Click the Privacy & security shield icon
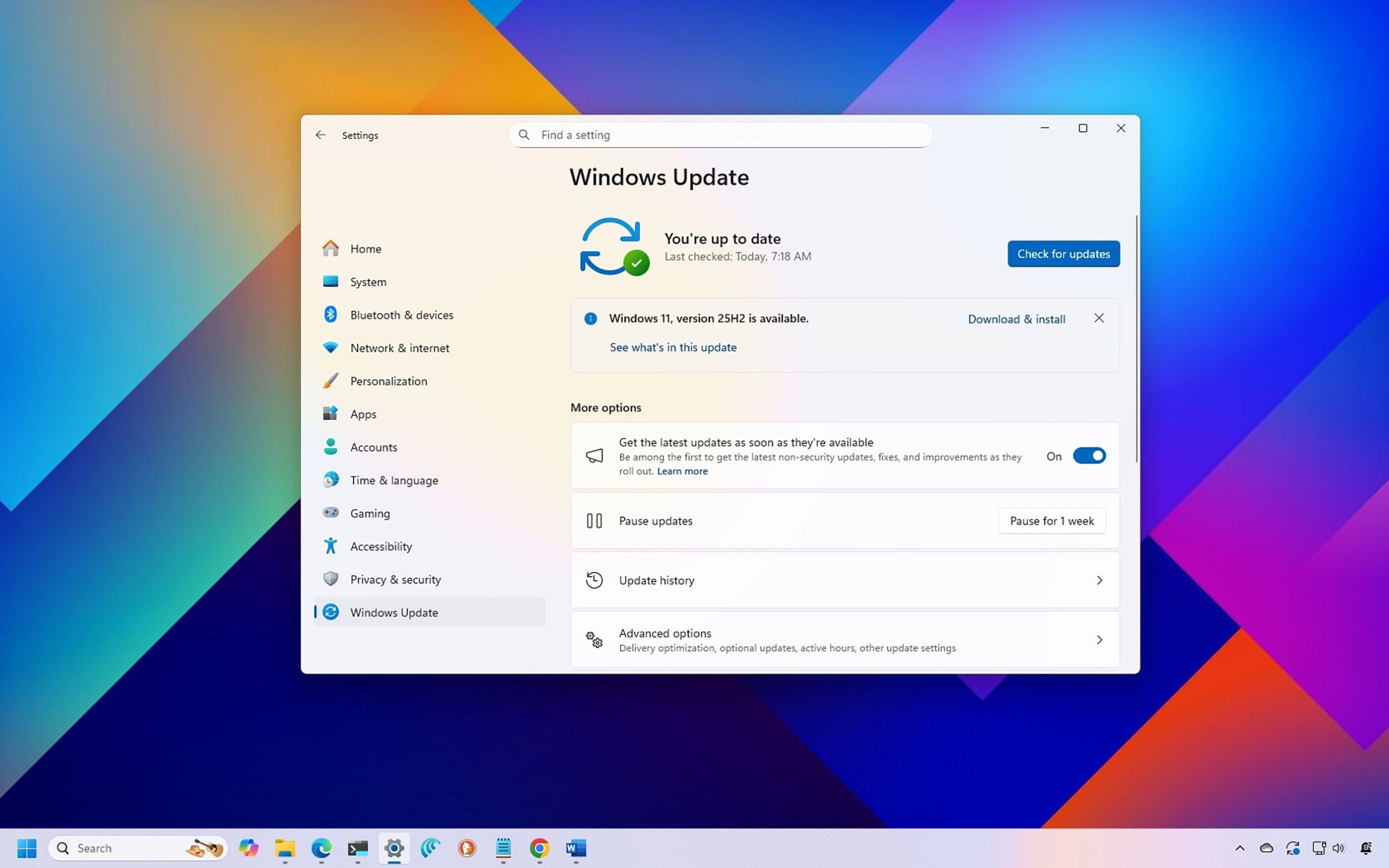The height and width of the screenshot is (868, 1389). pos(330,579)
